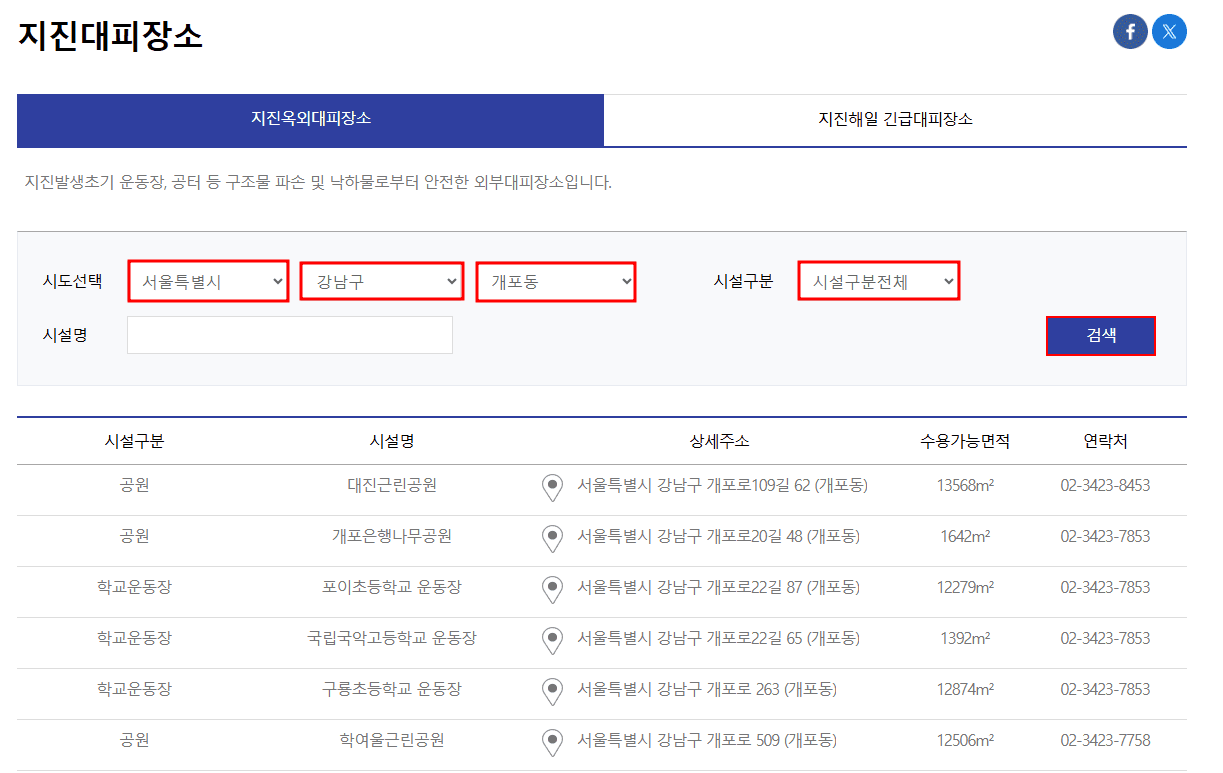Viewport: 1223px width, 773px height.
Task: Select 상세주소 column header
Action: [x=719, y=441]
